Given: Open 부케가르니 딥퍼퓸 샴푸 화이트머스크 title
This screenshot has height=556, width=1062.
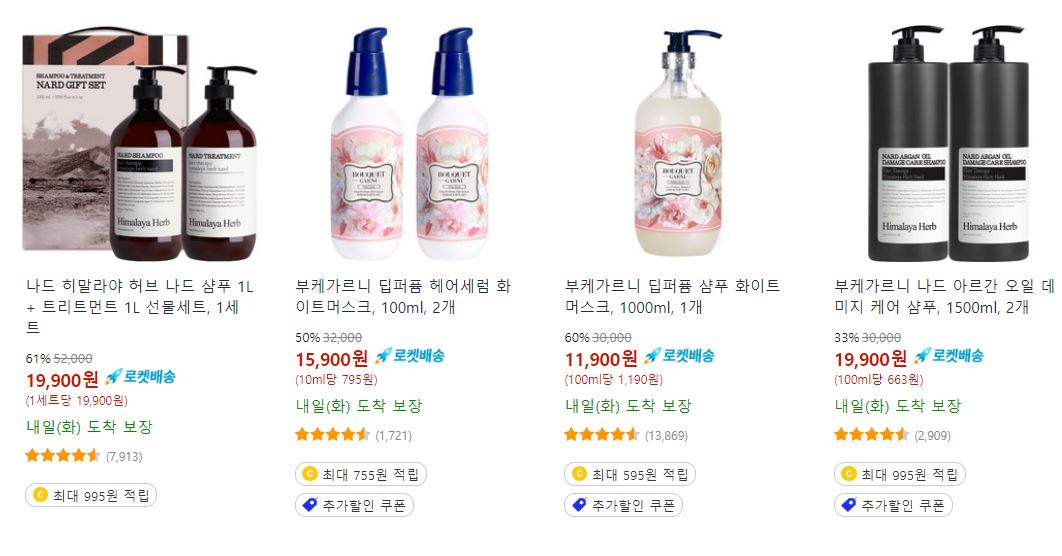Looking at the screenshot, I should (673, 297).
